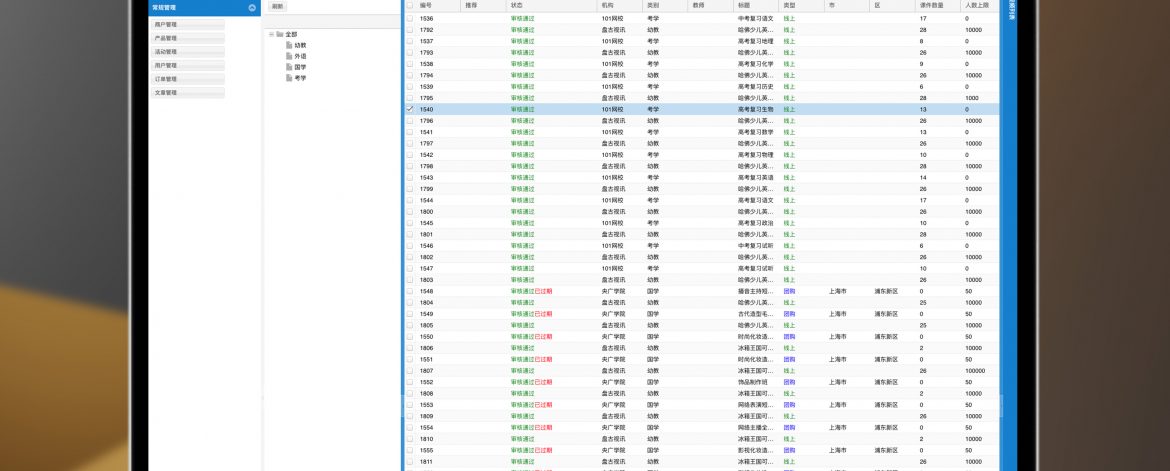Select the 考学 category in tree

tap(300, 78)
